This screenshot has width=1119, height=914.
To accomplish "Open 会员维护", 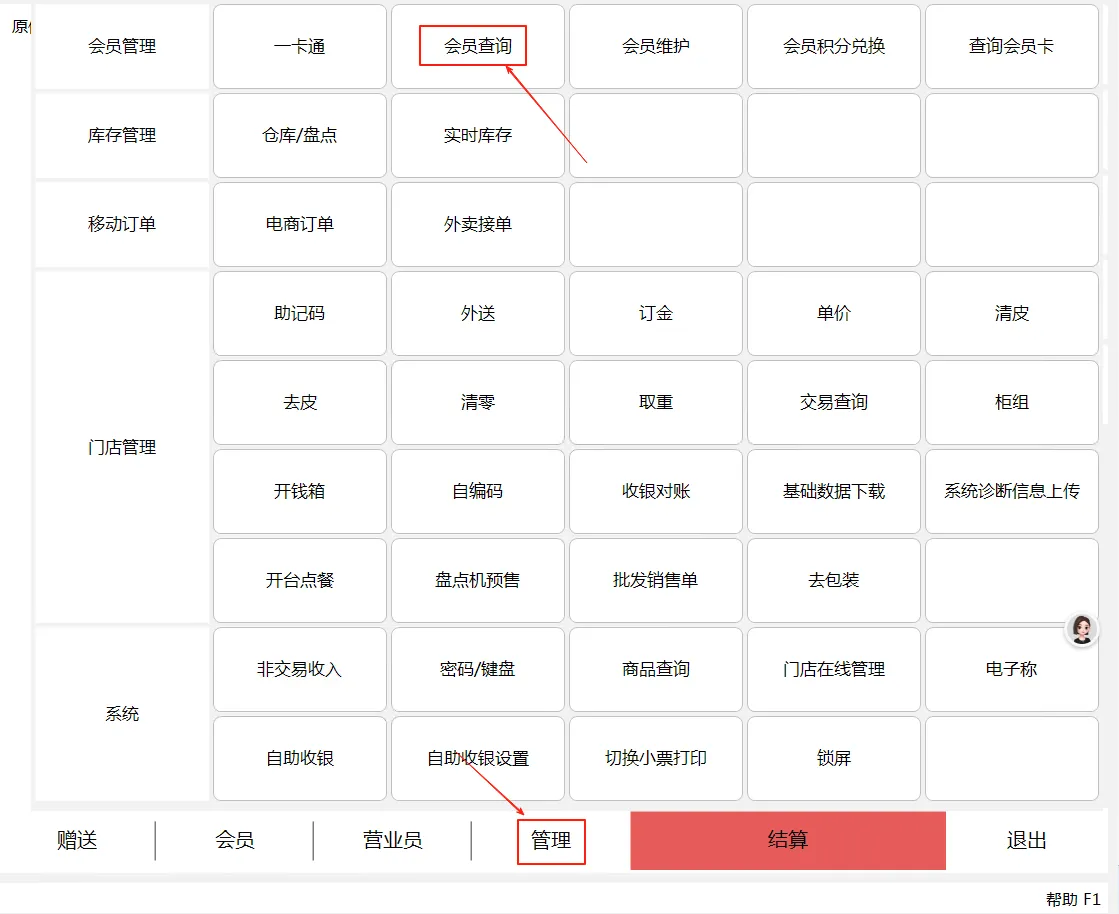I will tap(655, 46).
